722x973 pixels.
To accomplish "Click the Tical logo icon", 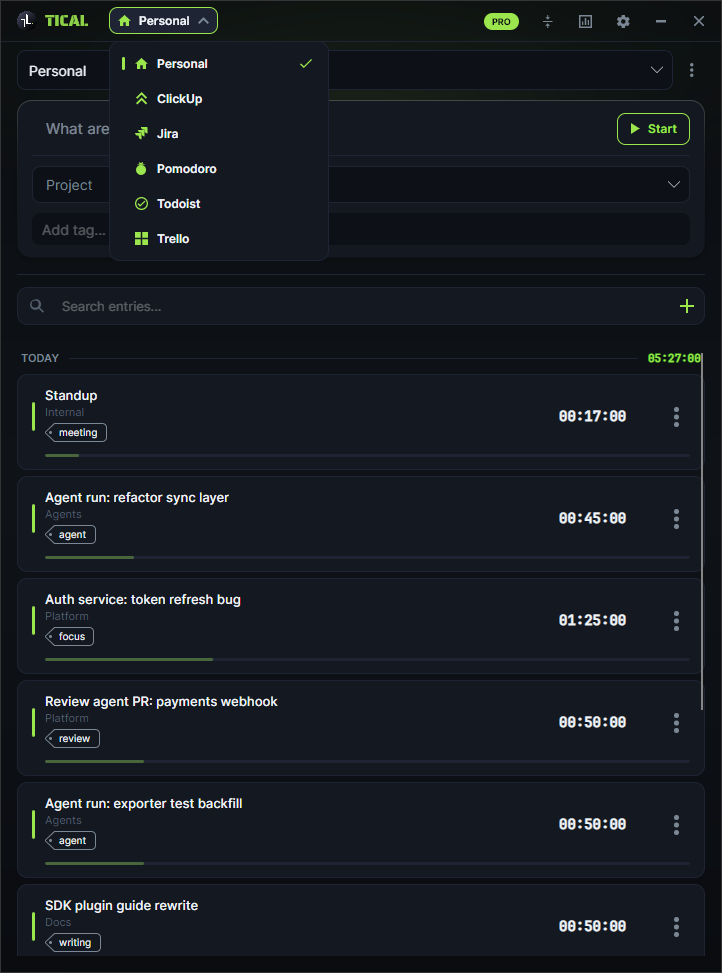I will click(27, 20).
